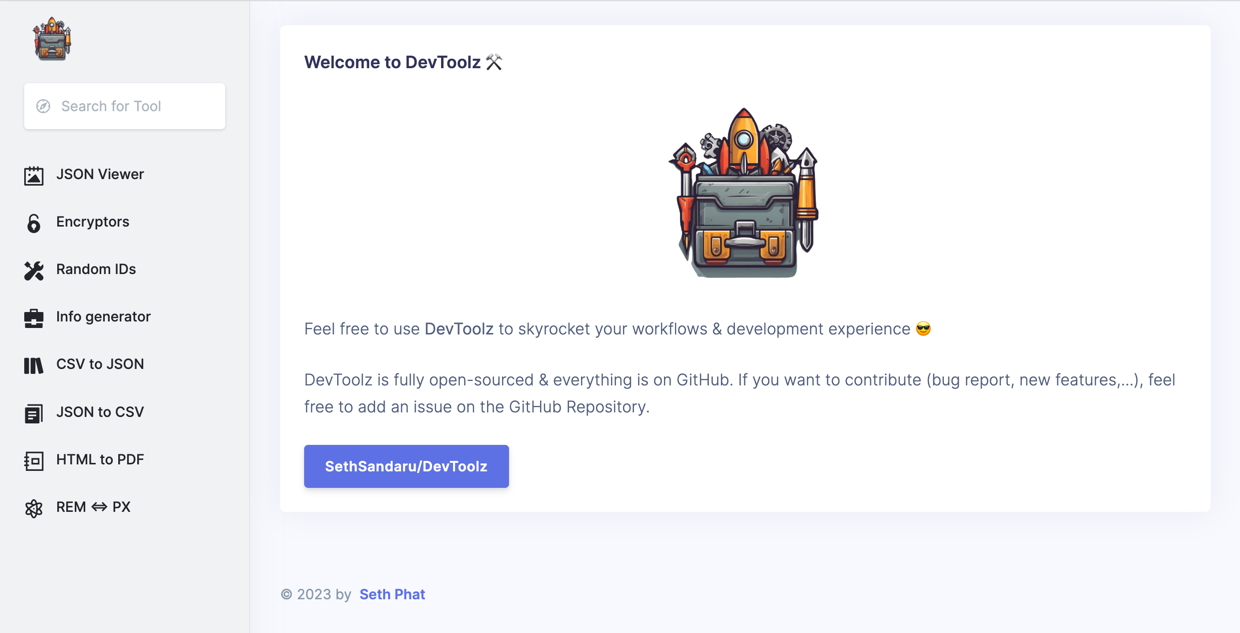The image size is (1240, 633).
Task: Click the bold DevToolz word in description
Action: pyautogui.click(x=459, y=329)
